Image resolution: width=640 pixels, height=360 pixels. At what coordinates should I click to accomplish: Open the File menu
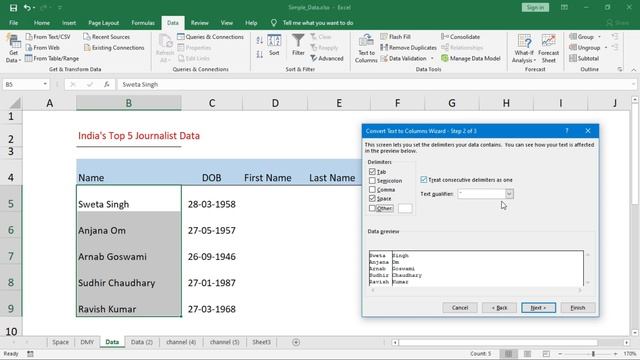click(x=13, y=23)
